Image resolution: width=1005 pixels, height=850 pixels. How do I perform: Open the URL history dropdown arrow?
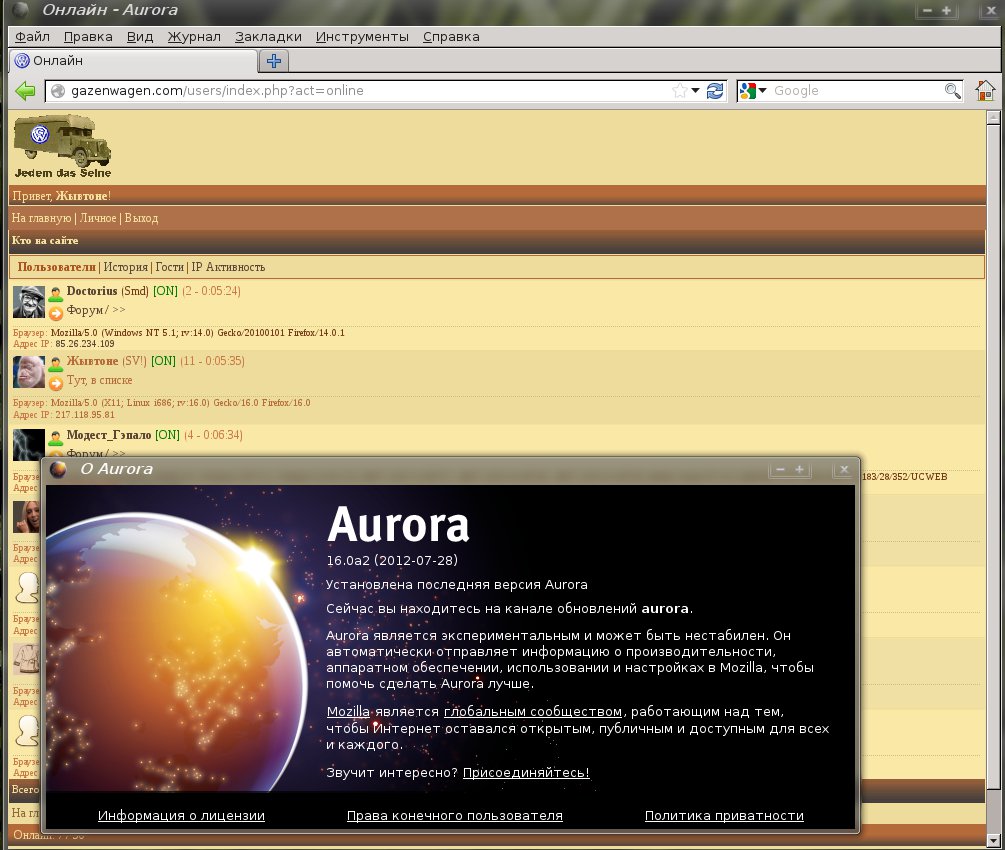(x=695, y=90)
